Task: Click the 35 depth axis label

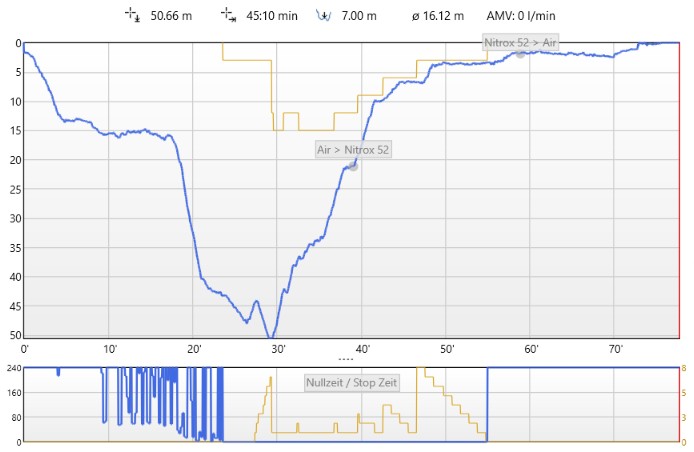Action: [x=15, y=247]
